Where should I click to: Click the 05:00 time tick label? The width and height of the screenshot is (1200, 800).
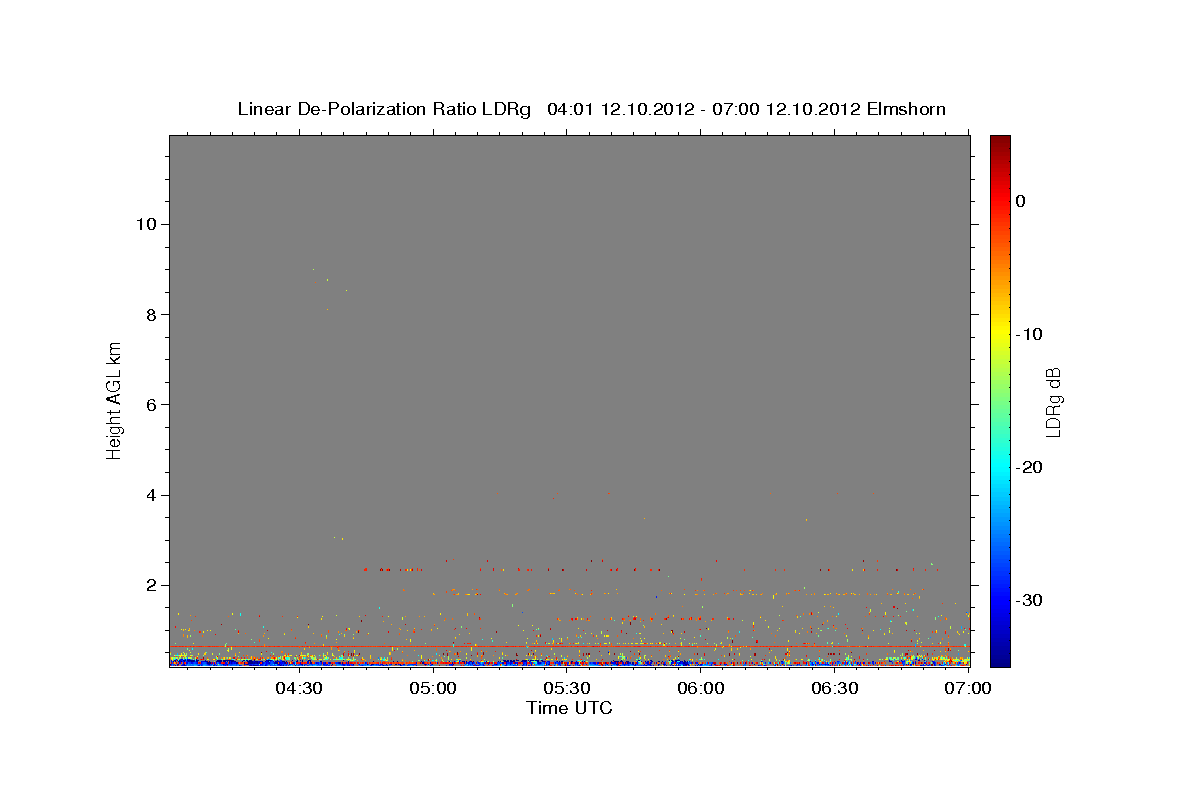(x=434, y=688)
